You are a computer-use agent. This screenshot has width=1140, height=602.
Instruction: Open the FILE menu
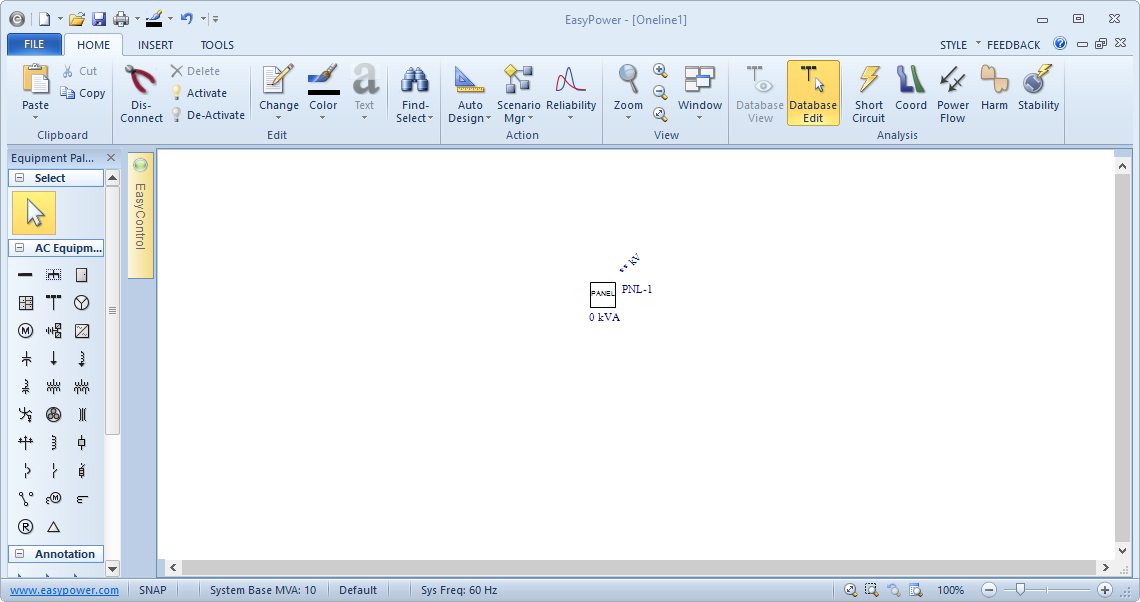tap(34, 45)
